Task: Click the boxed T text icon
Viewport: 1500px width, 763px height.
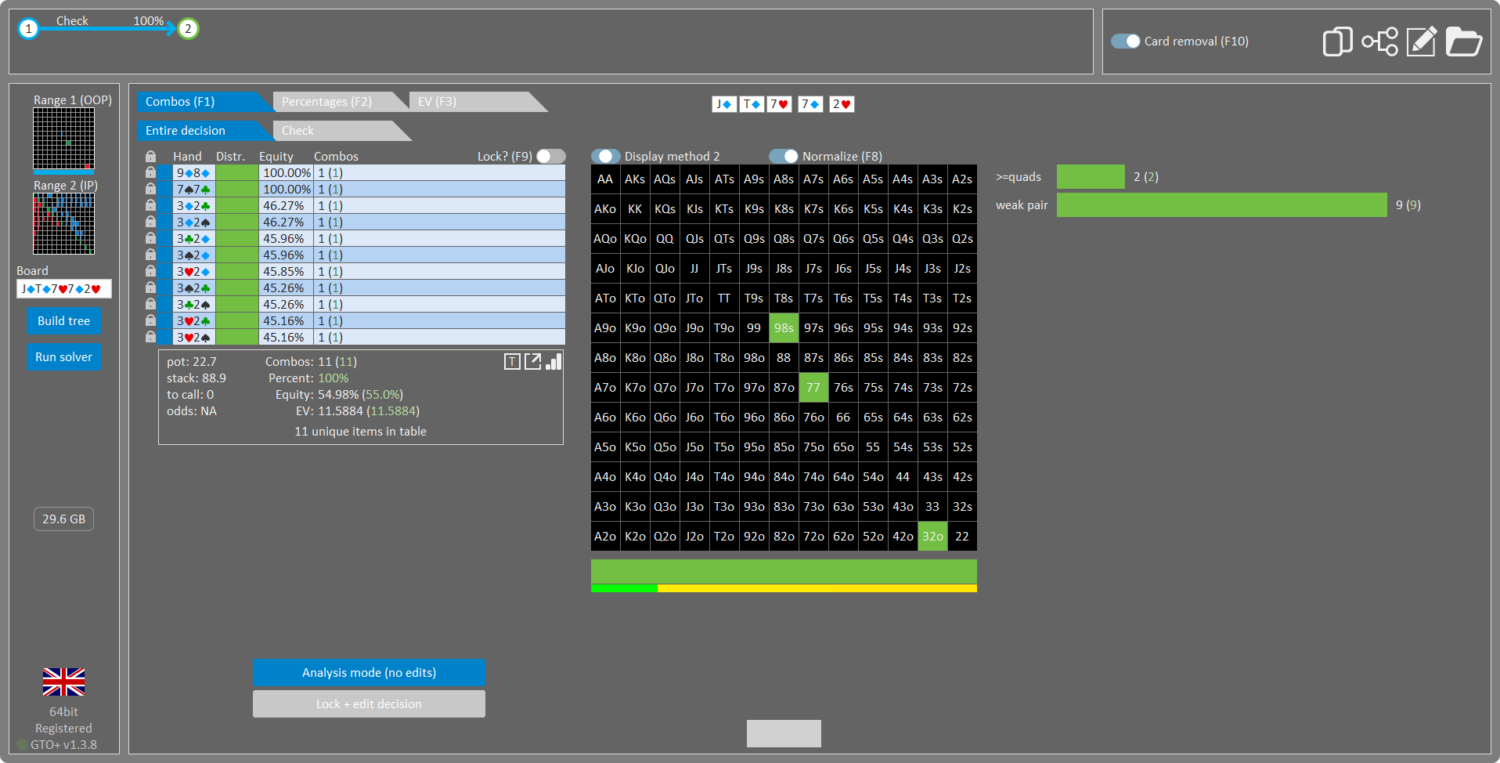Action: [x=512, y=362]
